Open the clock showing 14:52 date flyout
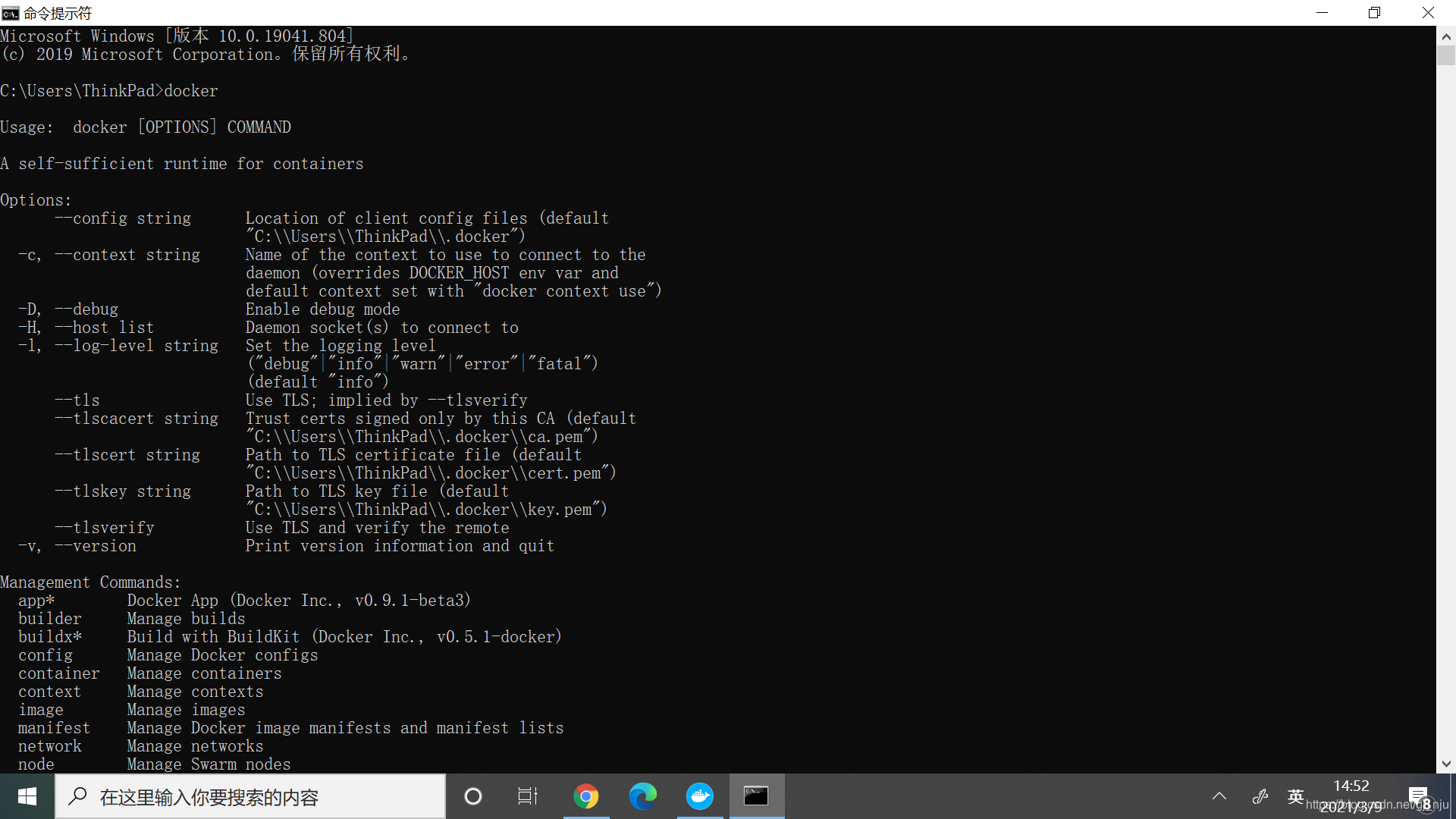Screen dimensions: 1456x819 1351,796
